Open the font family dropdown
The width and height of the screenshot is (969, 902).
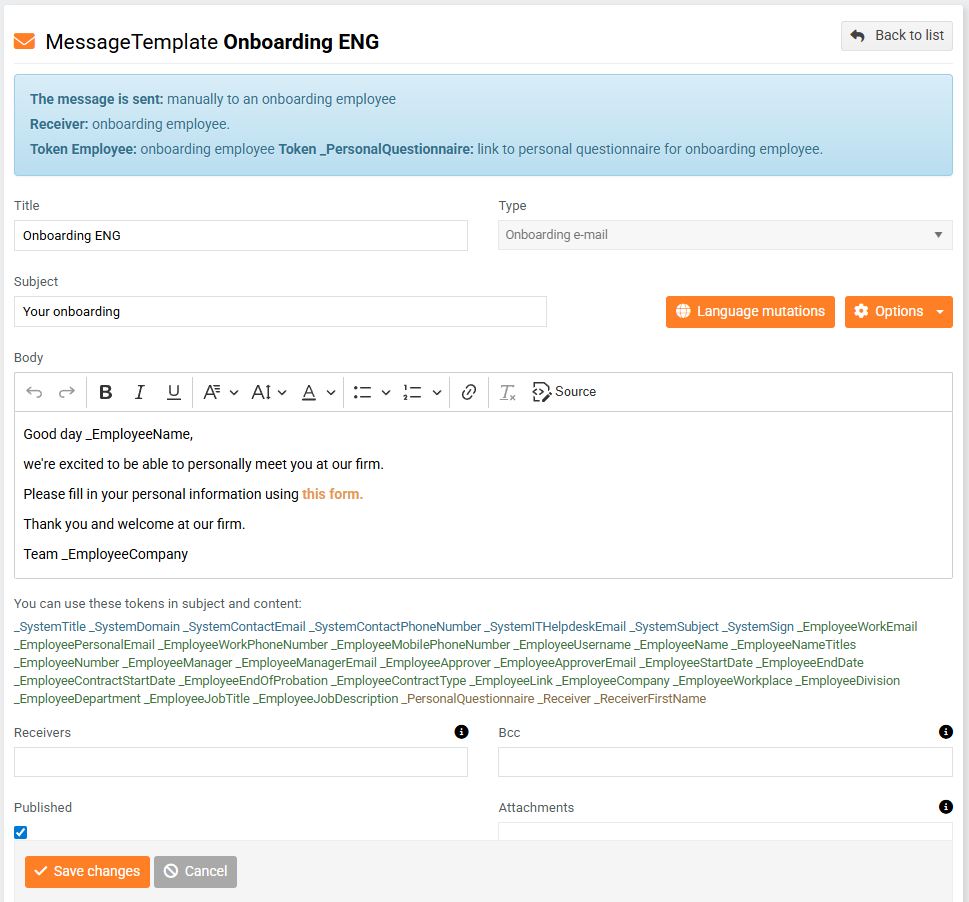[220, 392]
